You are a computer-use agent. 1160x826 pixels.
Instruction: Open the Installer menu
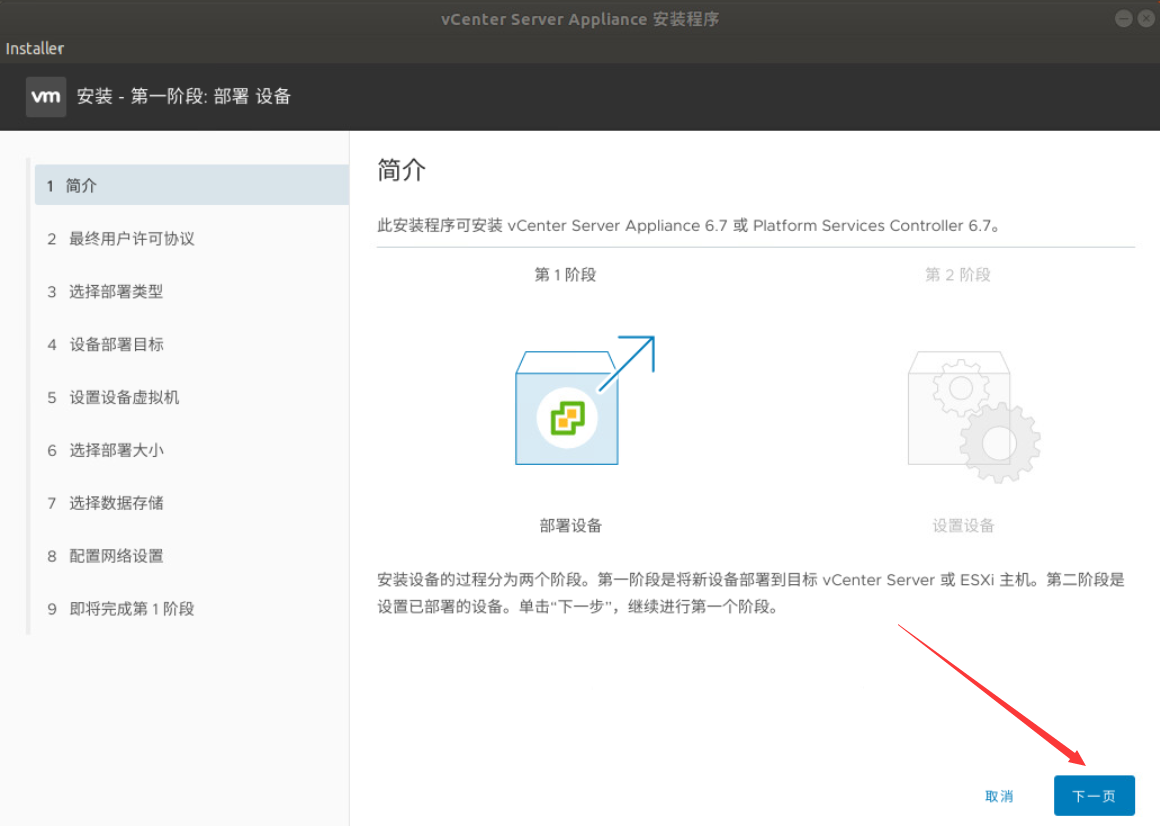pos(35,49)
